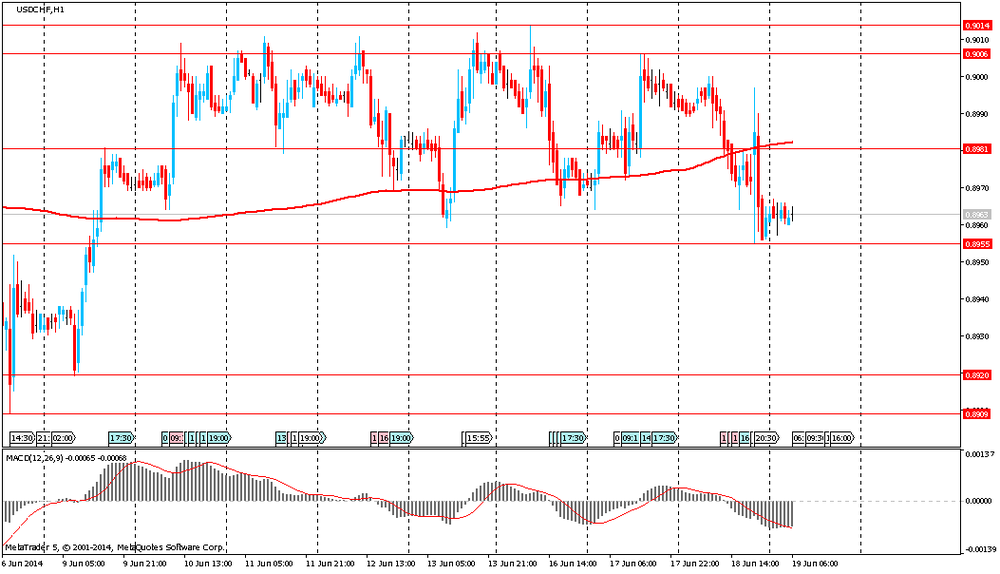
Task: Select the 11 Jun 21:00 time label
Action: click(x=330, y=564)
